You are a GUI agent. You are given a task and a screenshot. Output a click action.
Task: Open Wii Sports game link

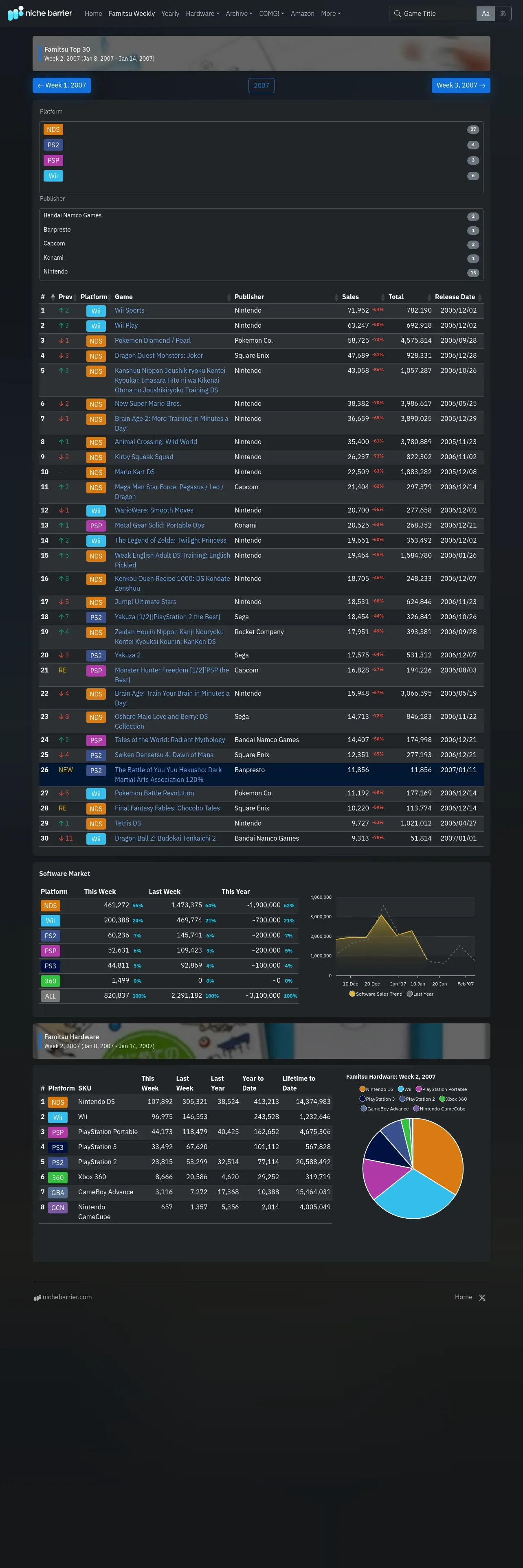pos(130,311)
